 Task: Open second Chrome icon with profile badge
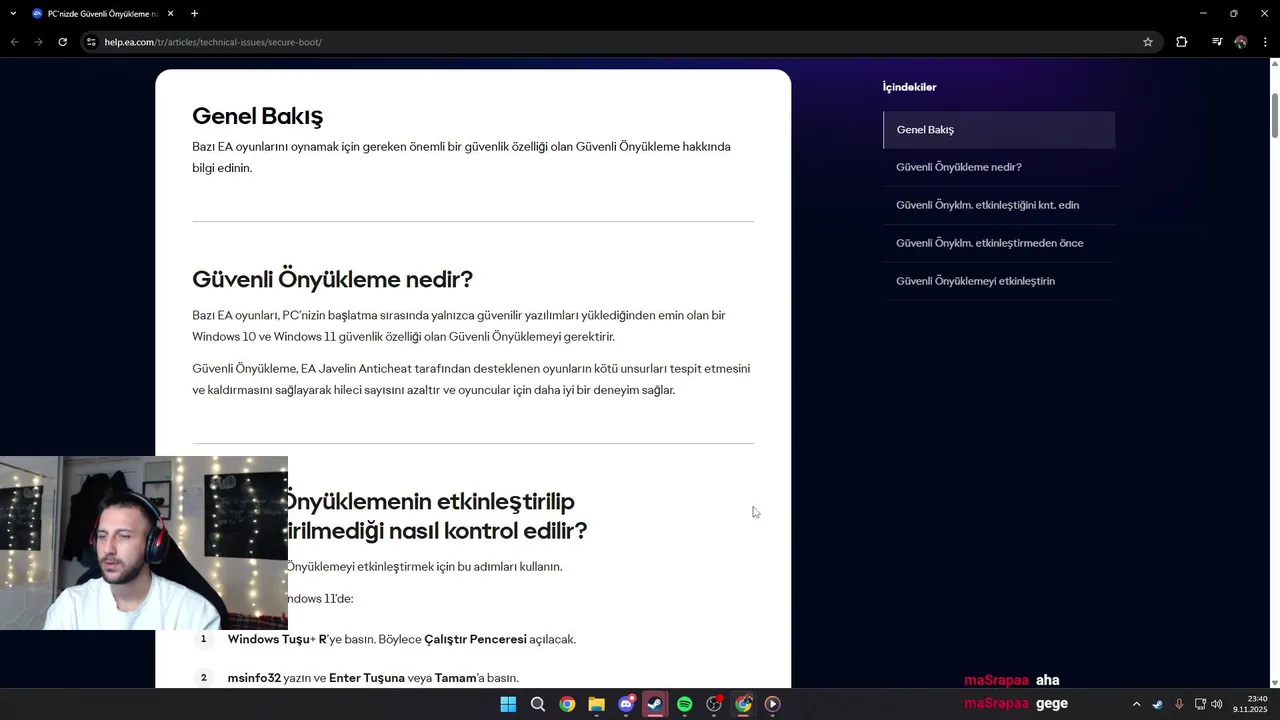click(x=744, y=704)
